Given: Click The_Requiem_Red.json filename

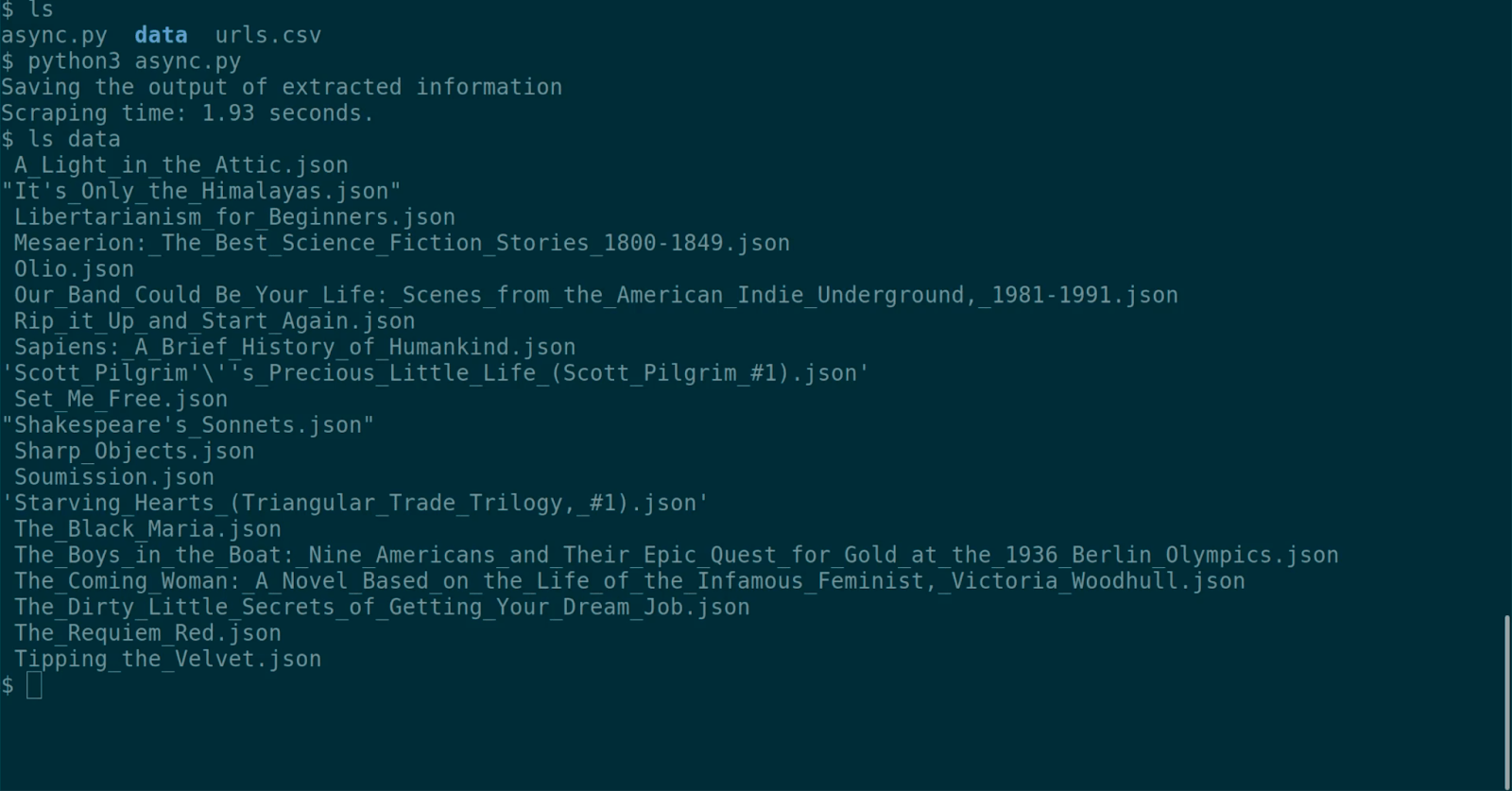Looking at the screenshot, I should pos(146,633).
